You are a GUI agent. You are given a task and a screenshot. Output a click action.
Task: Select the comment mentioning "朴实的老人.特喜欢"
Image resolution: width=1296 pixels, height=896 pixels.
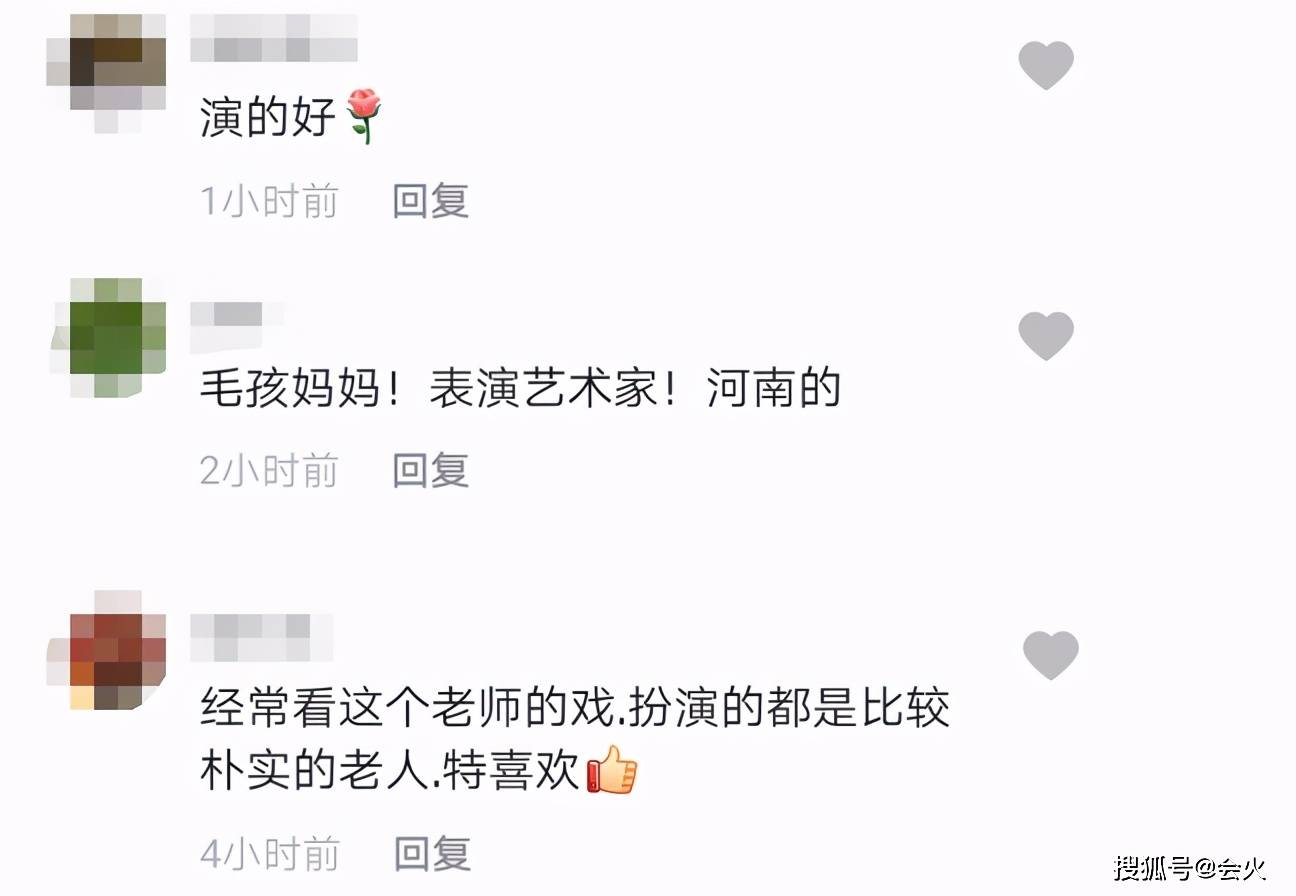[575, 742]
